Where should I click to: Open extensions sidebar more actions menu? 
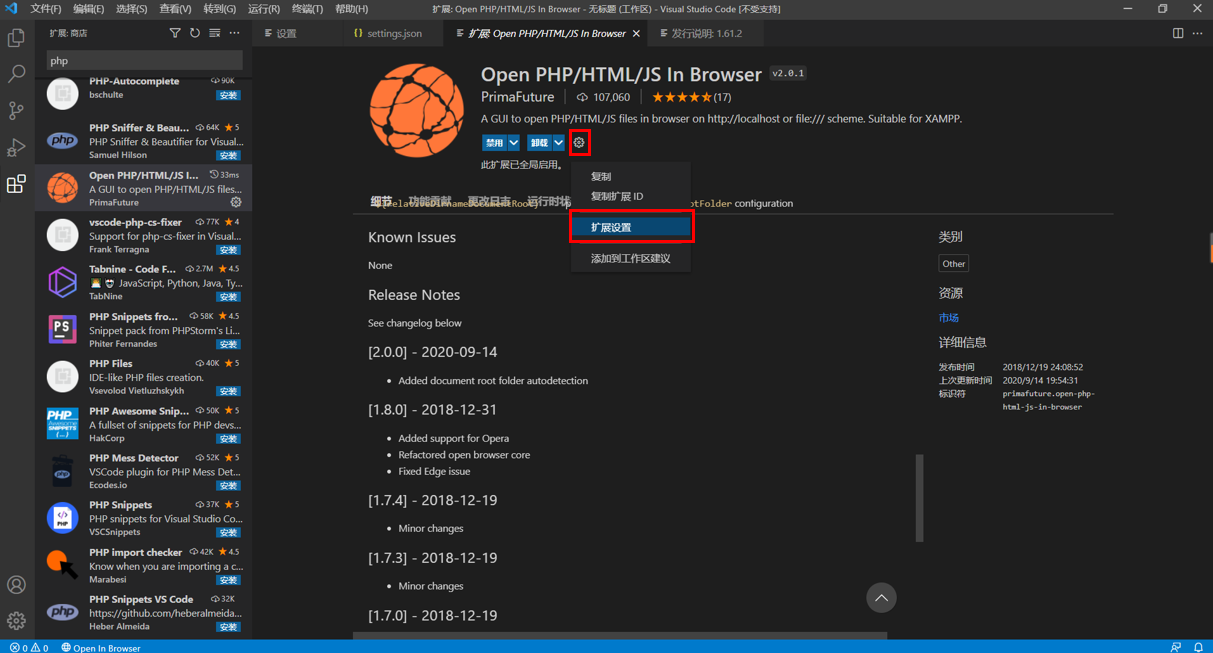click(235, 33)
